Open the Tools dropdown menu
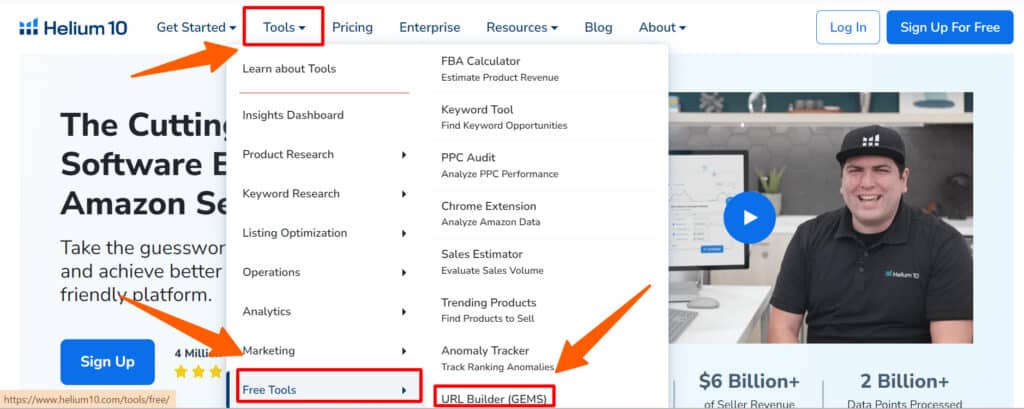The width and height of the screenshot is (1024, 409). click(x=284, y=27)
